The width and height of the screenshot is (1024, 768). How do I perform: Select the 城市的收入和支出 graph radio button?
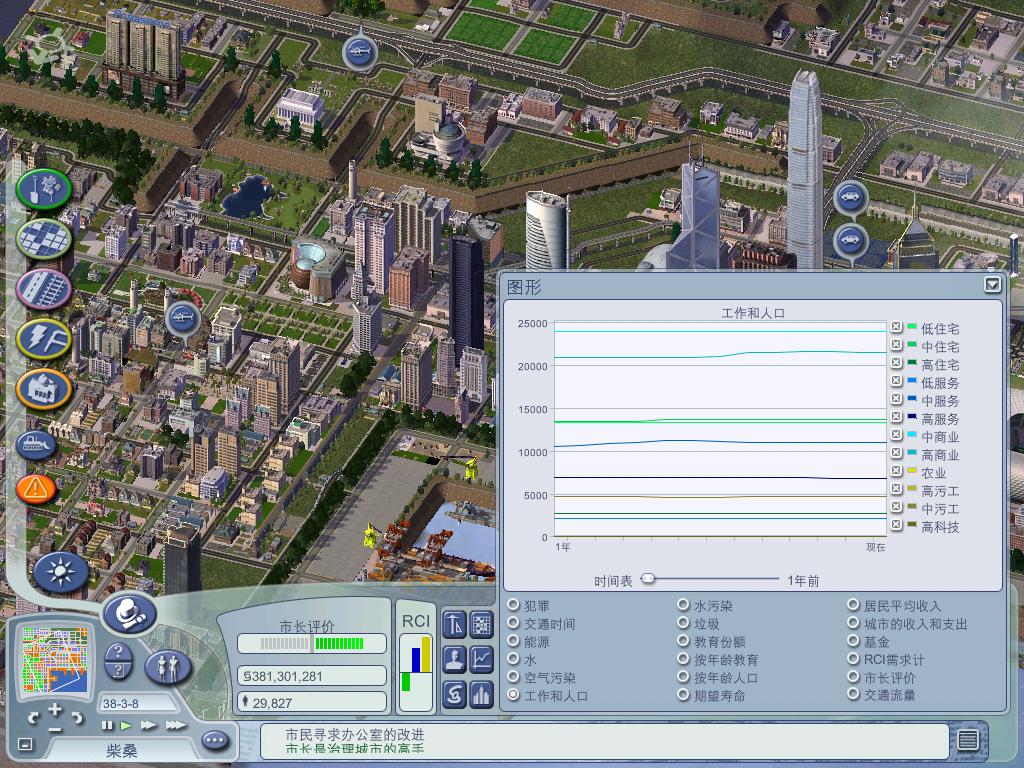(x=853, y=623)
